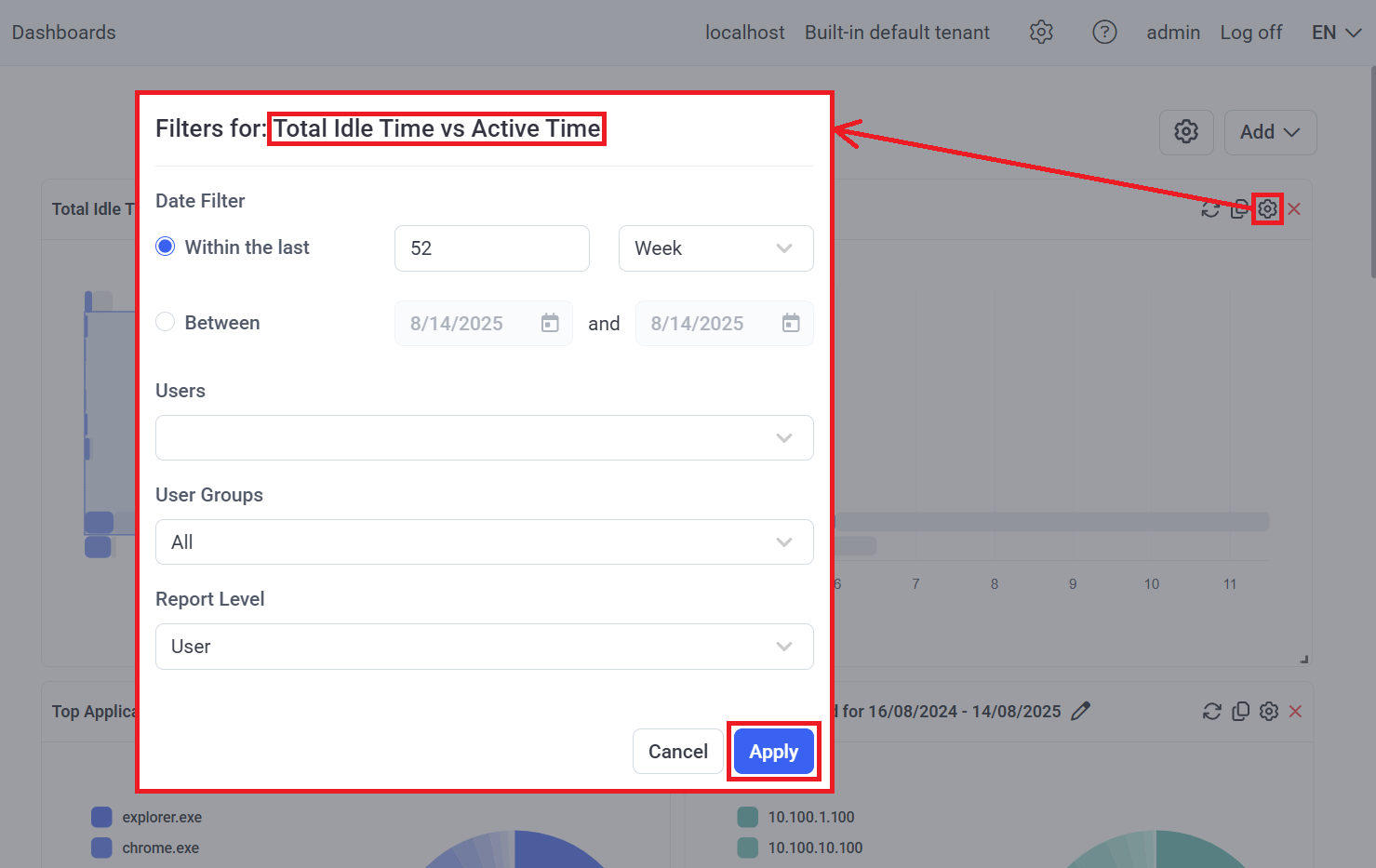Image resolution: width=1376 pixels, height=868 pixels.
Task: Click the Log off link
Action: click(1250, 33)
